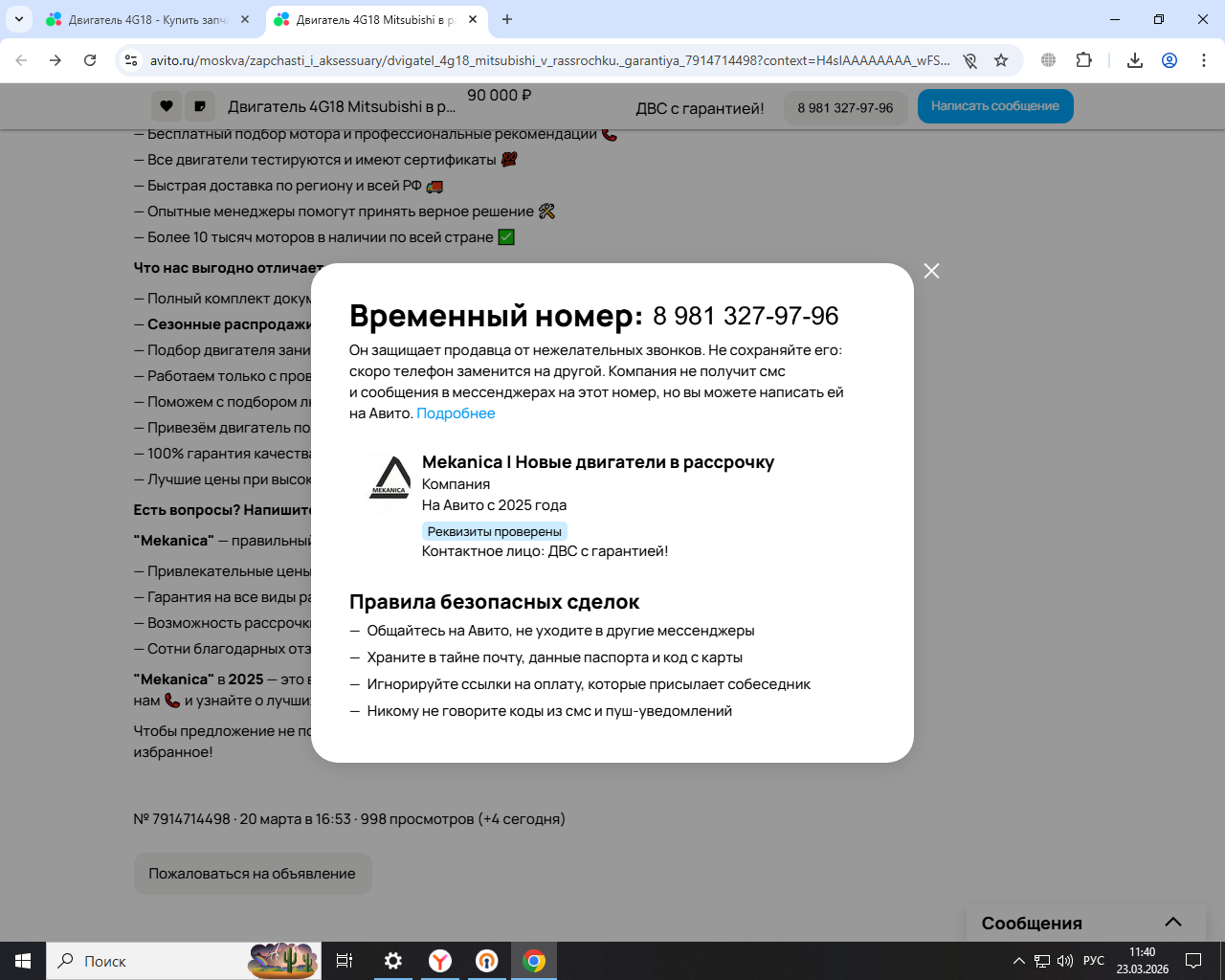
Task: Switch to first tab Двигатель 4G18 - Купить
Action: (x=148, y=19)
